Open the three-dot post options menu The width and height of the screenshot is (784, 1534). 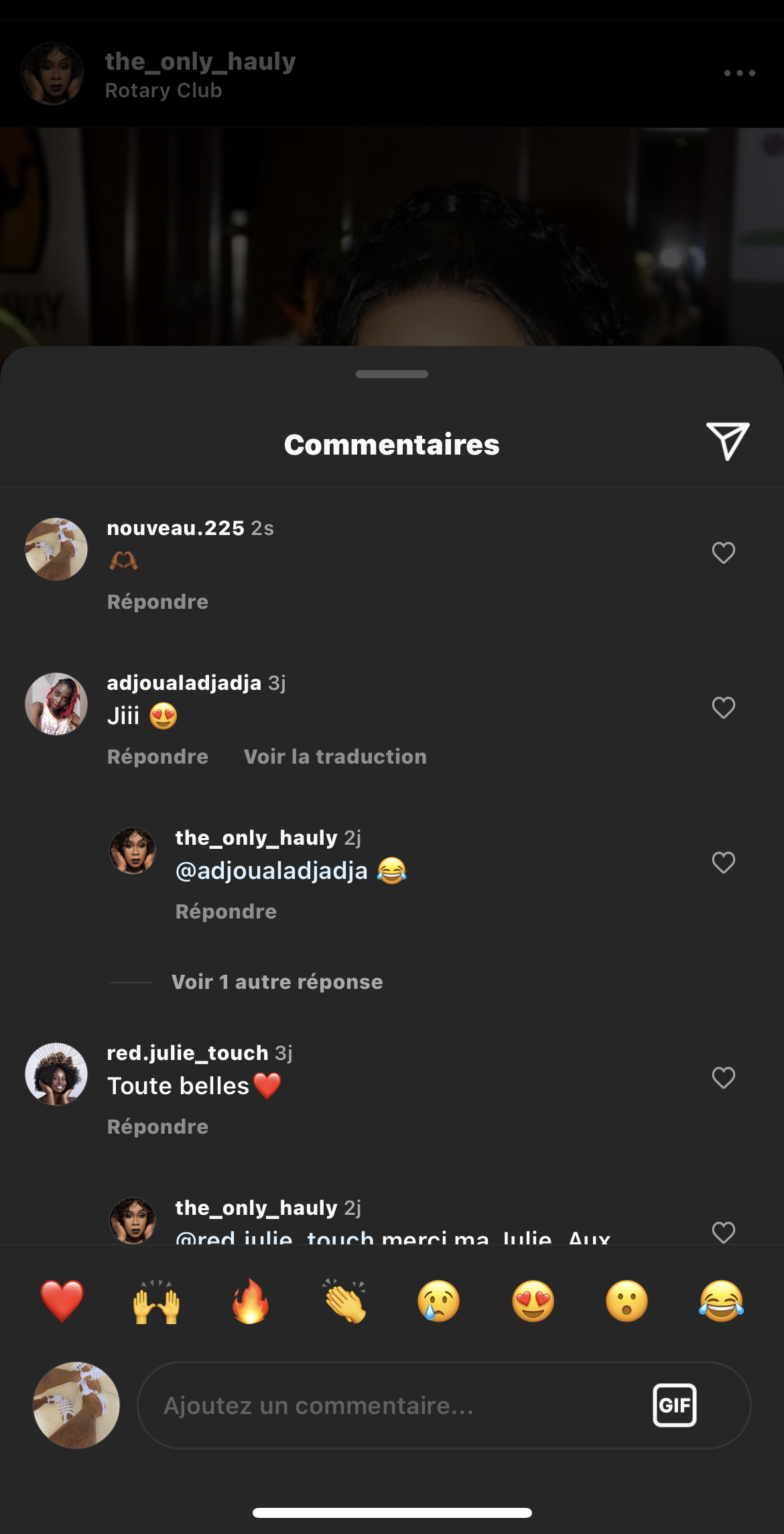coord(739,73)
